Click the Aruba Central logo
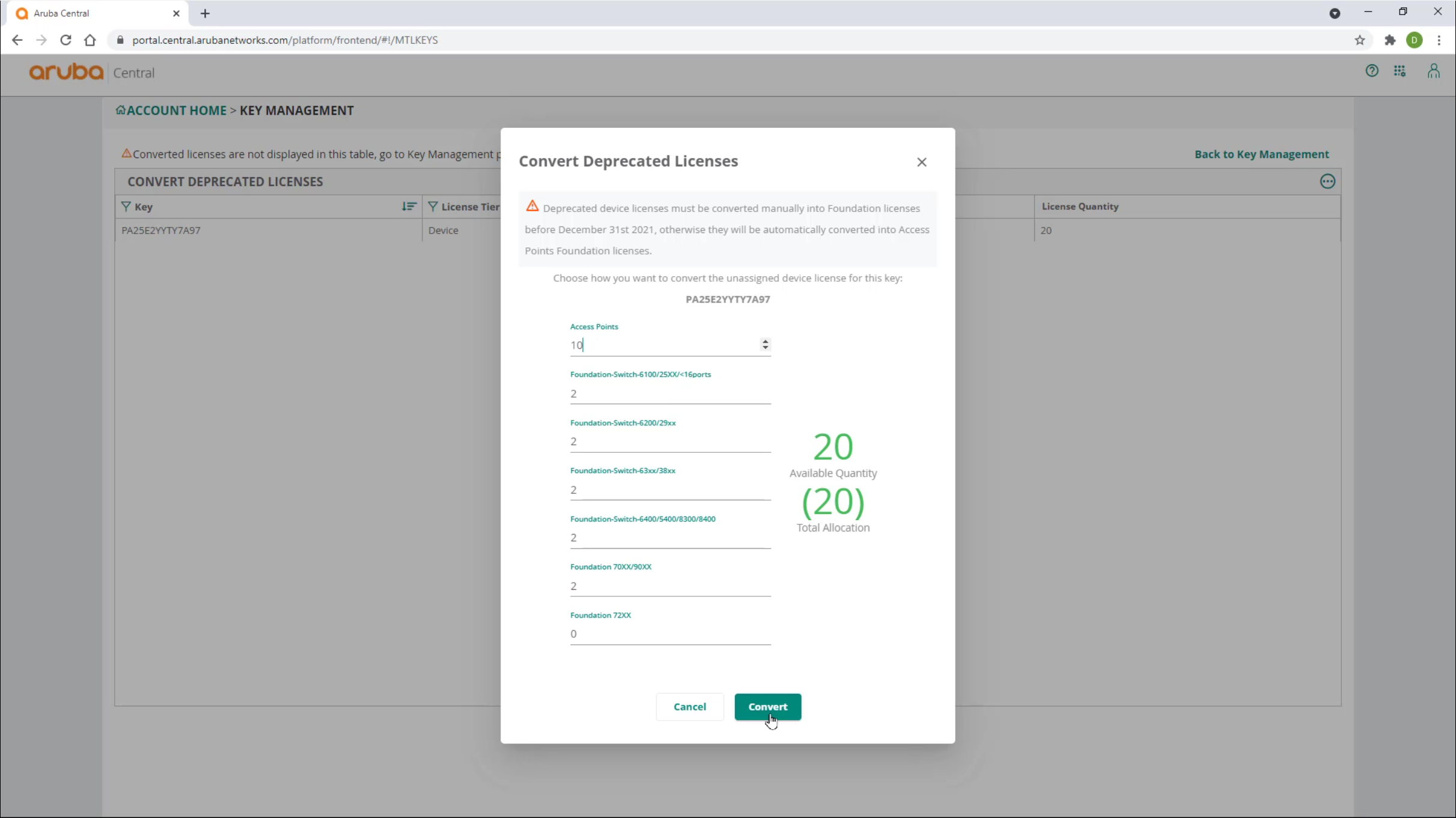The width and height of the screenshot is (1456, 818). coord(66,72)
